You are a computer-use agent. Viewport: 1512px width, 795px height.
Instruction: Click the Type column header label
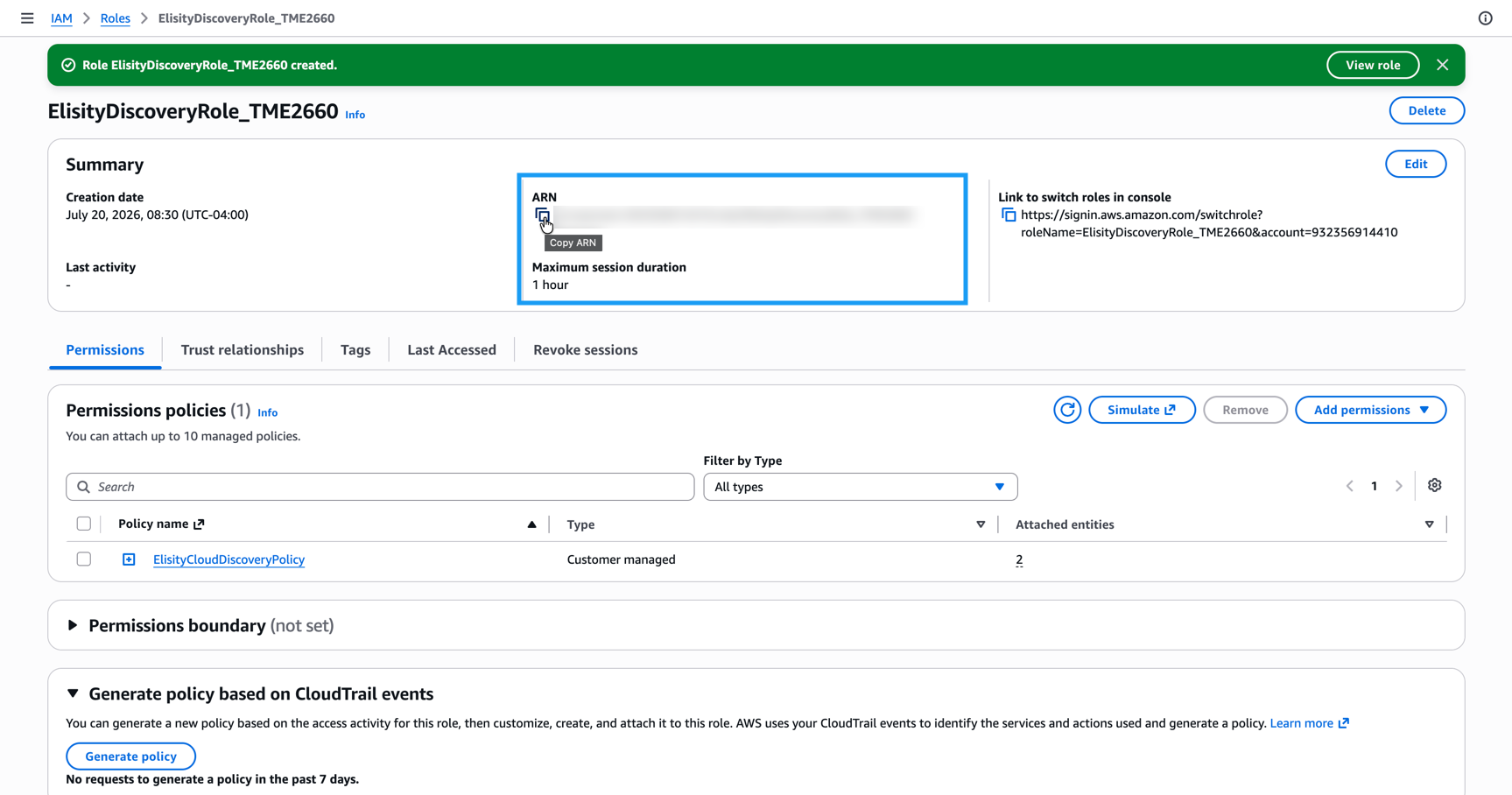click(580, 524)
